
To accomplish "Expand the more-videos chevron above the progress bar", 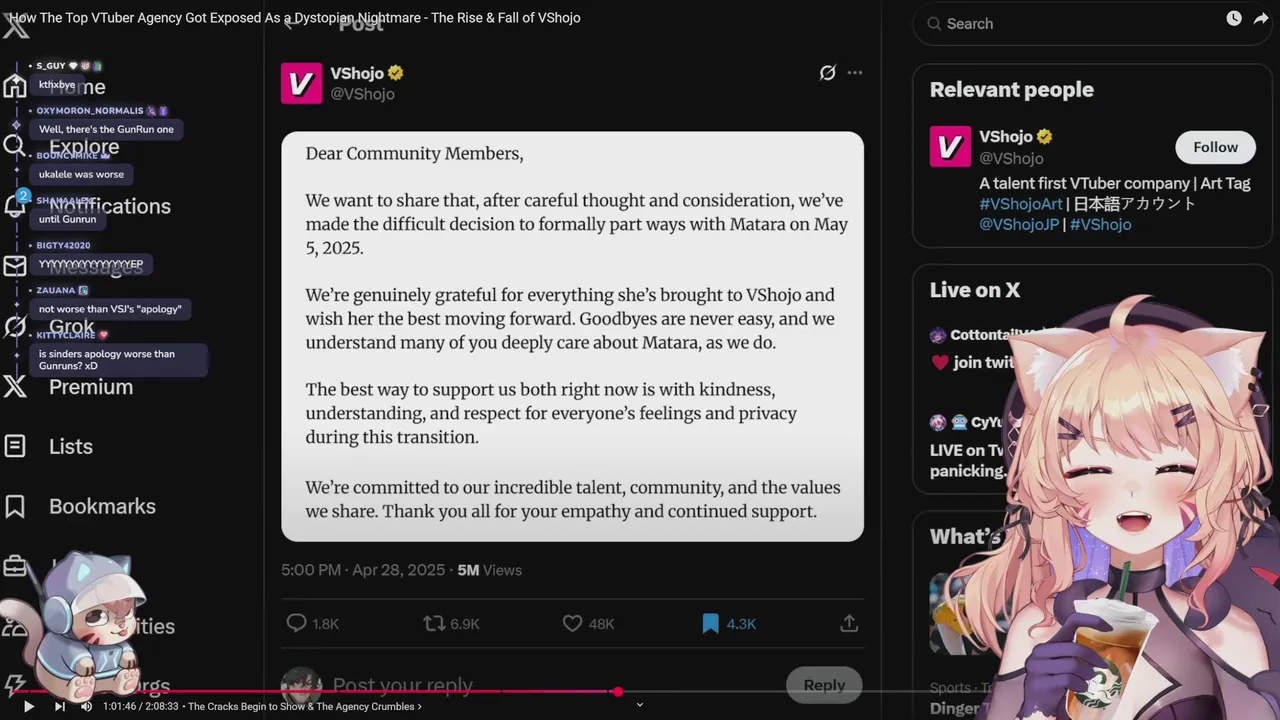I will [x=640, y=704].
